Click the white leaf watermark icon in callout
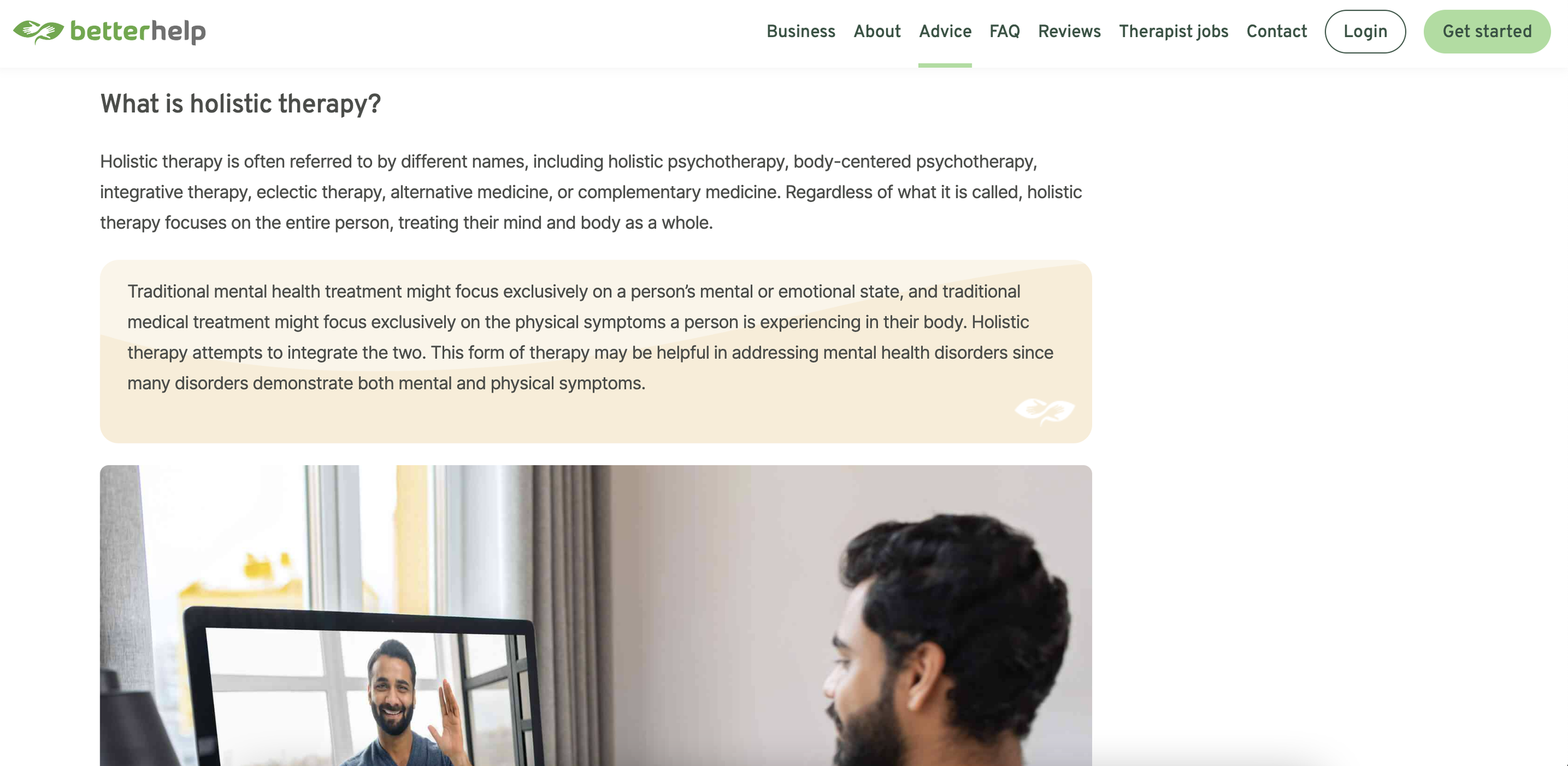 coord(1045,411)
